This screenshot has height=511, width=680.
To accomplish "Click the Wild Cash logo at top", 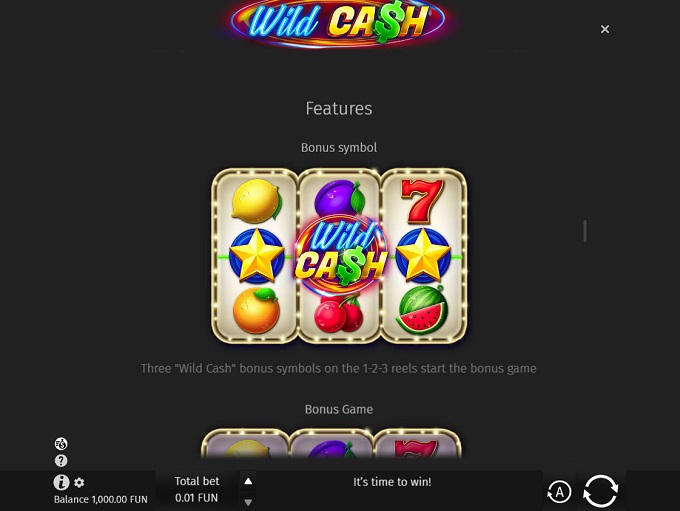I will [x=338, y=23].
